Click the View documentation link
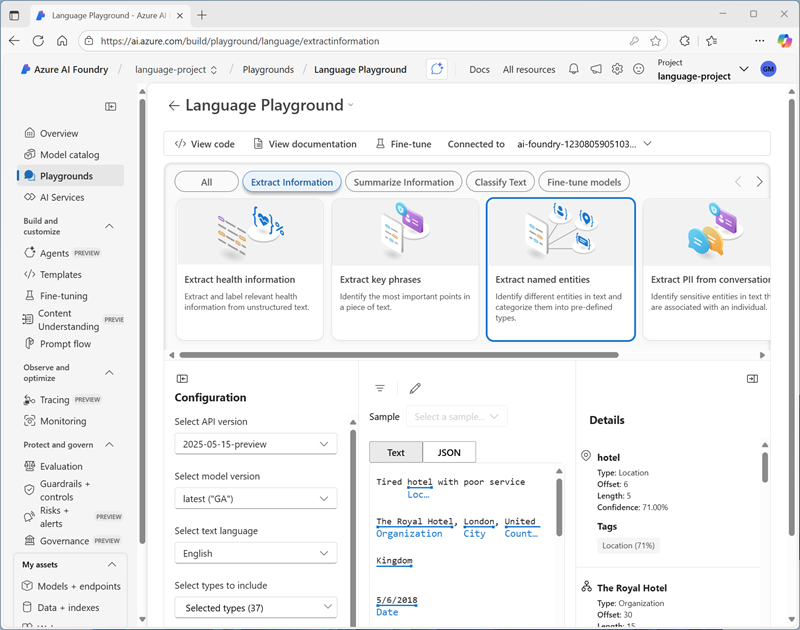Viewport: 800px width, 630px height. click(x=305, y=144)
